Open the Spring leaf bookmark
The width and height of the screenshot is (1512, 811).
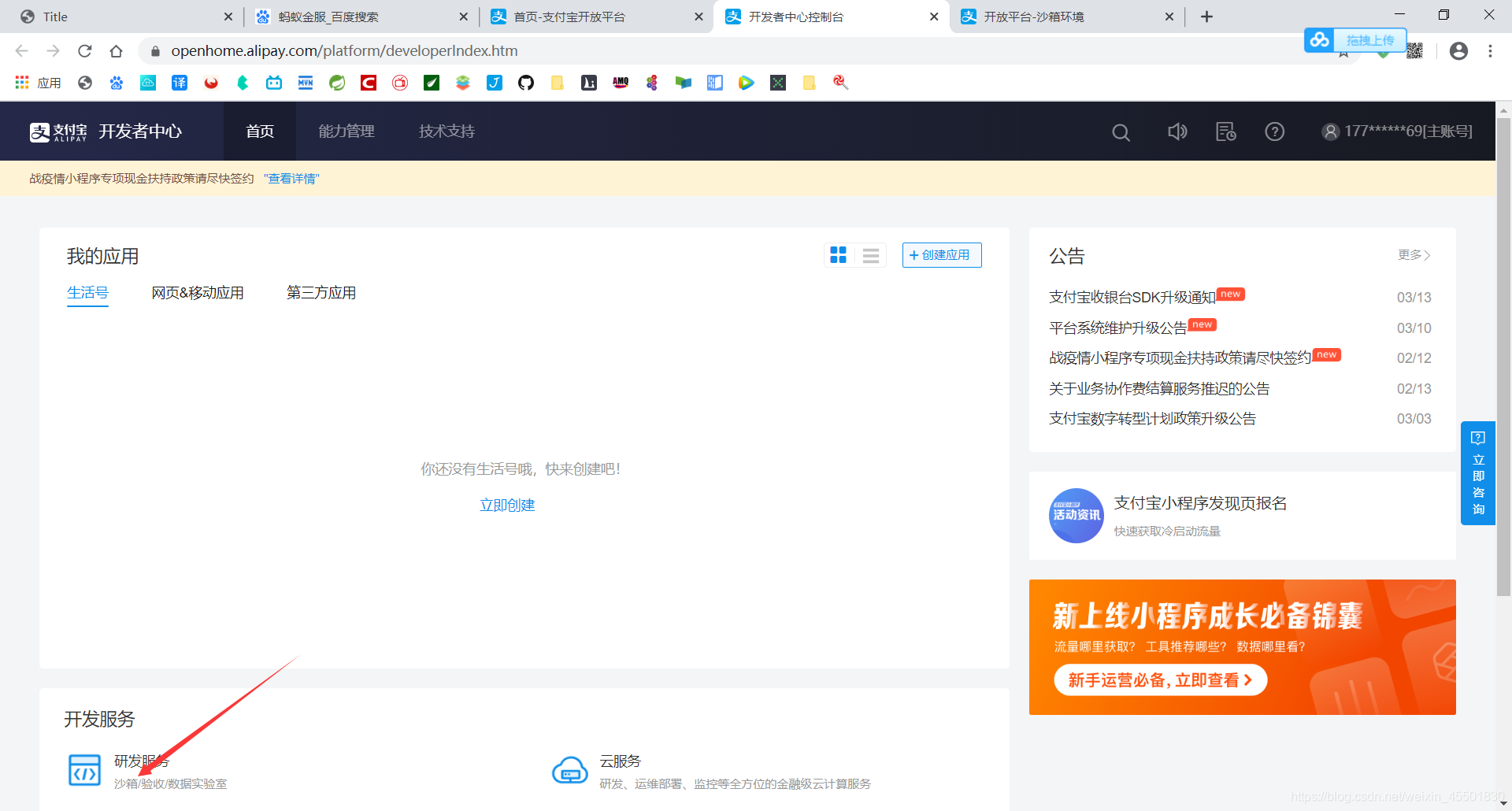click(337, 83)
